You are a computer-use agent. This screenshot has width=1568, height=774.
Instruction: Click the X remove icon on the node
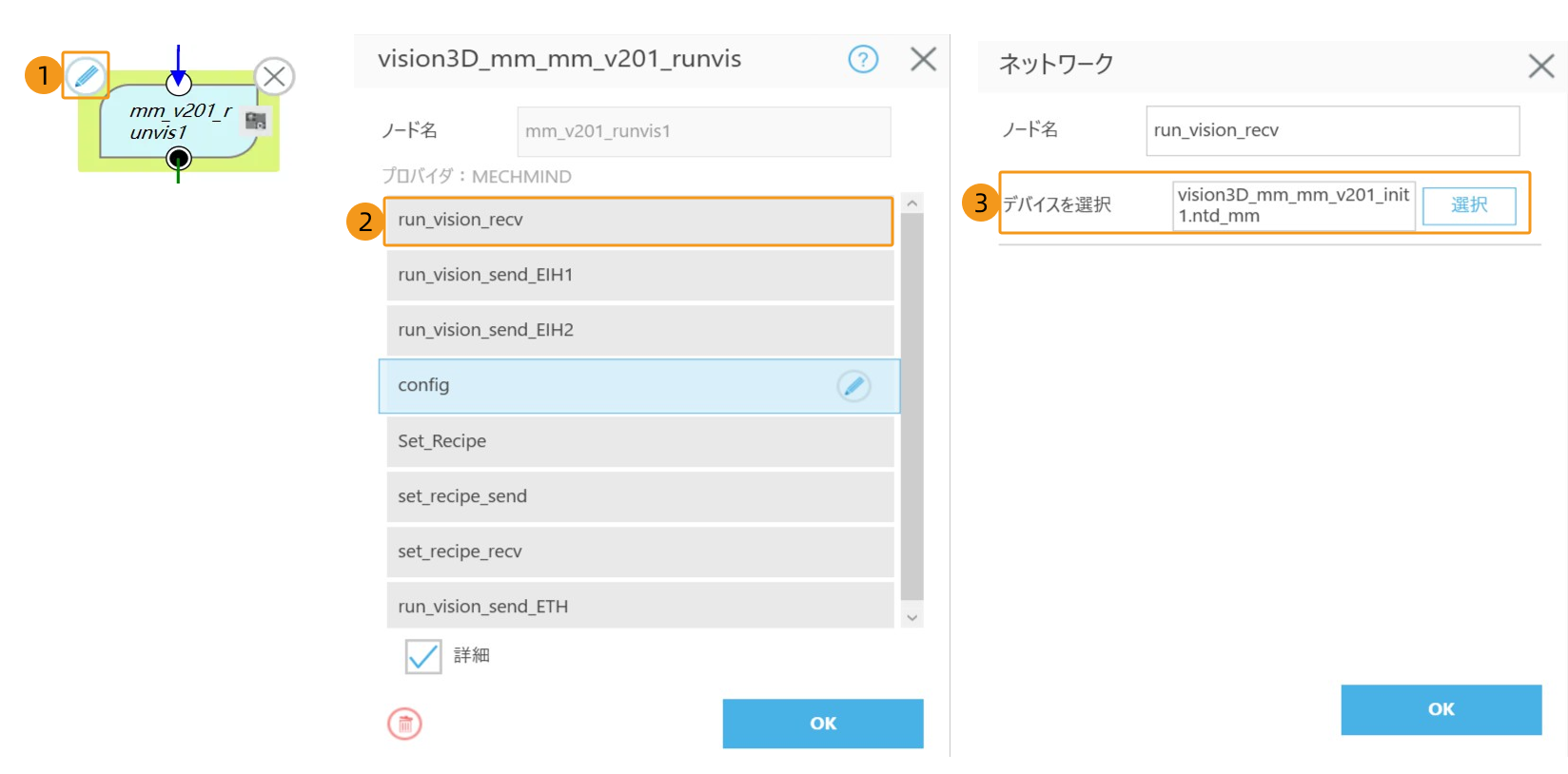(x=274, y=76)
